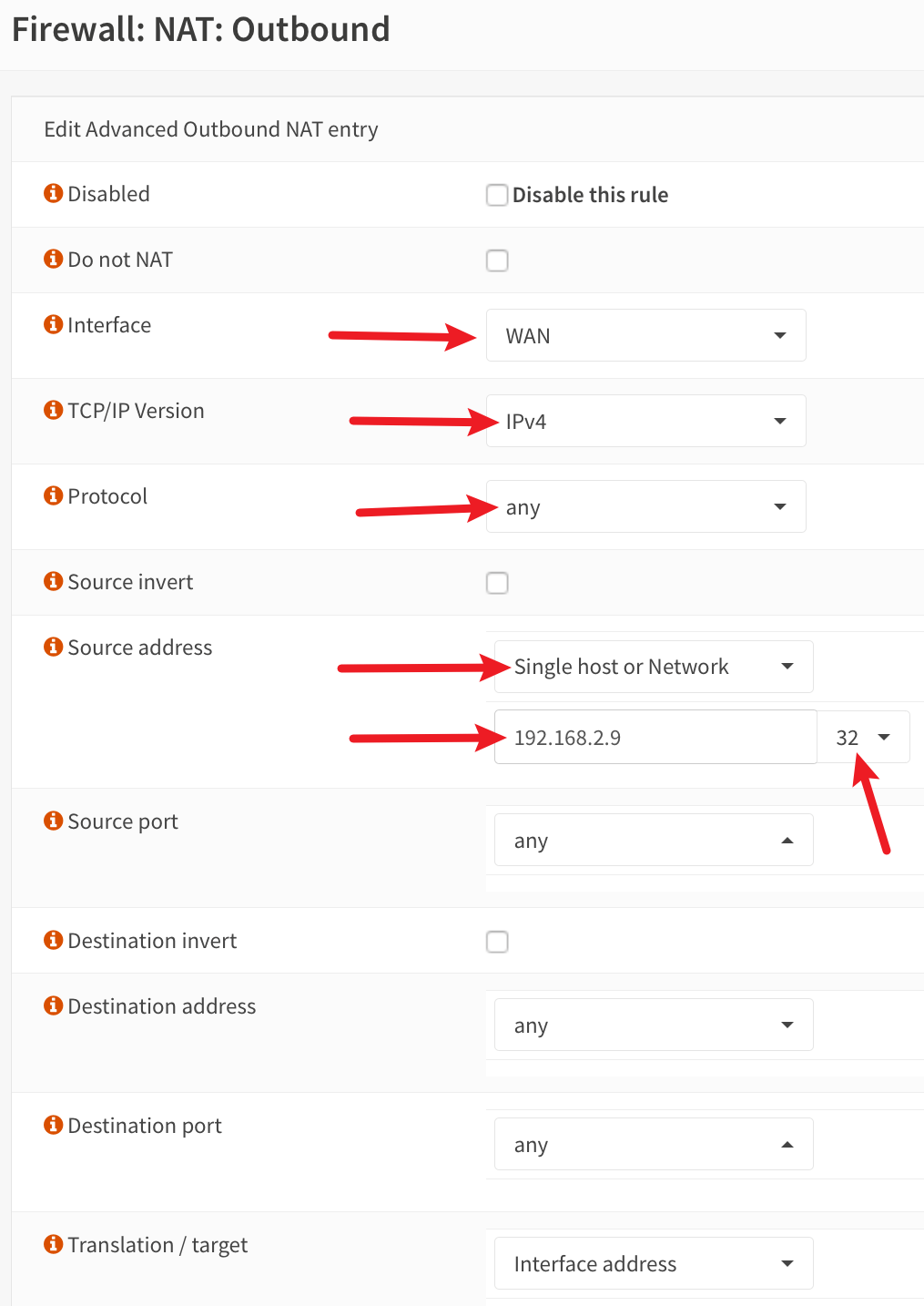Open the Protocol any dropdown

646,506
